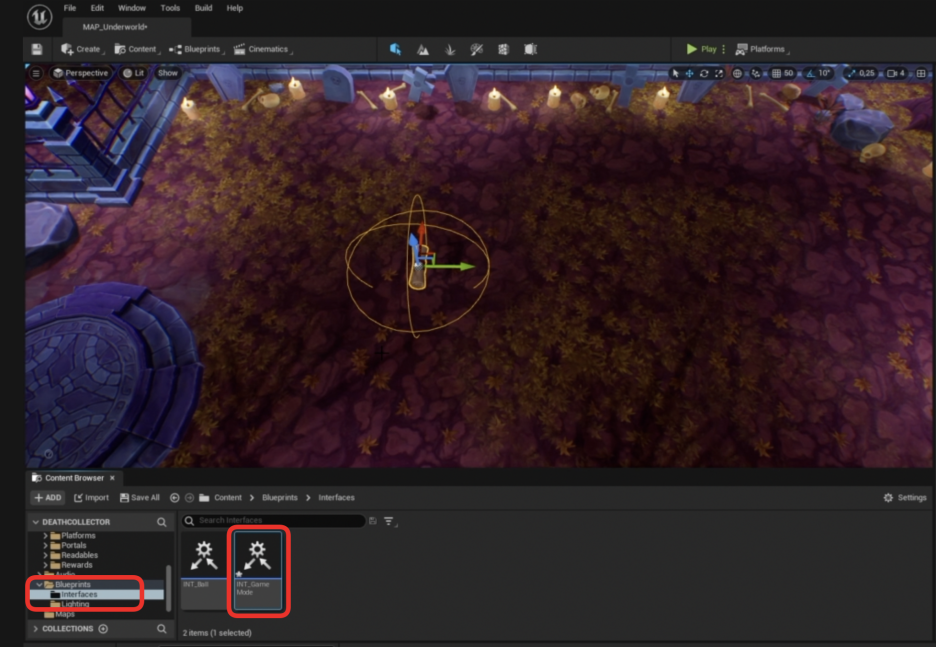Search the DEATHCOLLECTOR folder tree magnifier icon
936x647 pixels.
coord(161,522)
